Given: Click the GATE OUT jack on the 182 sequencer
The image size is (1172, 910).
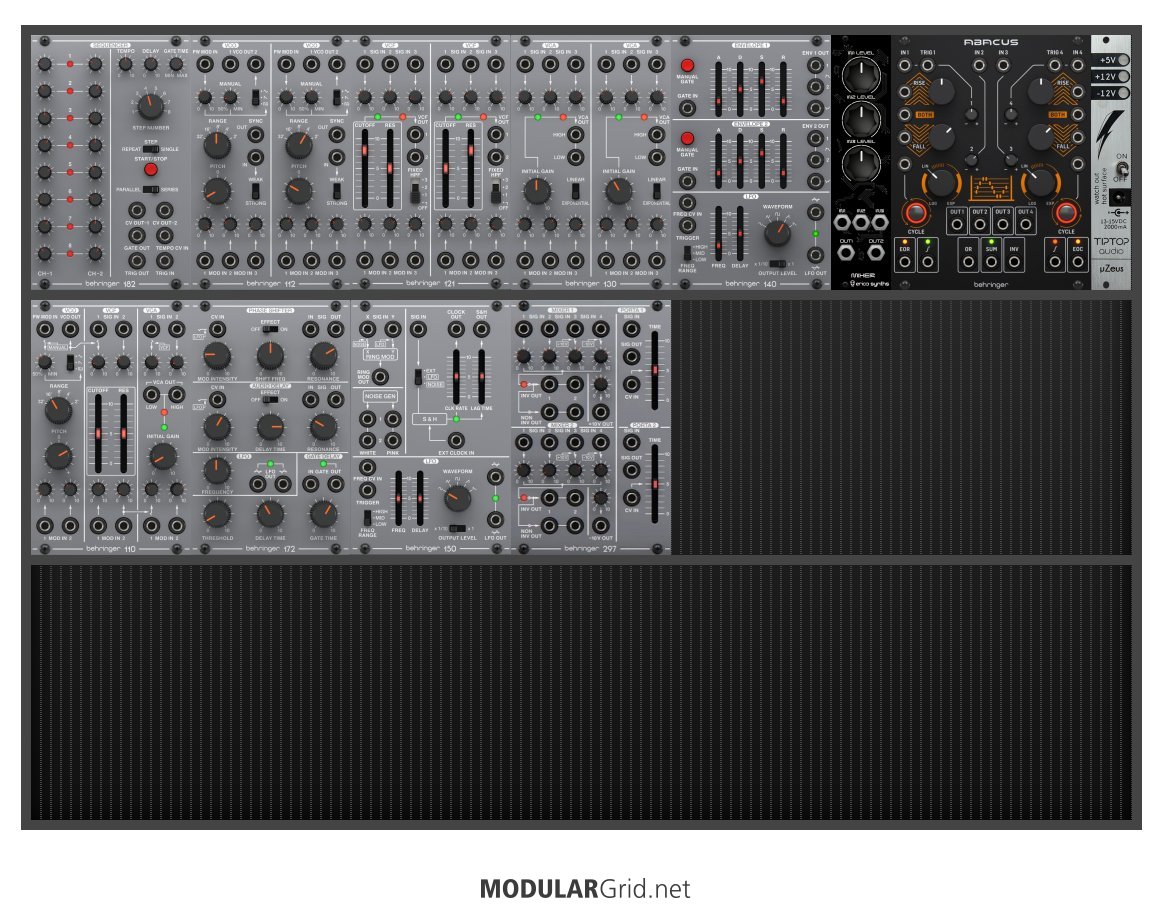Looking at the screenshot, I should click(x=137, y=235).
